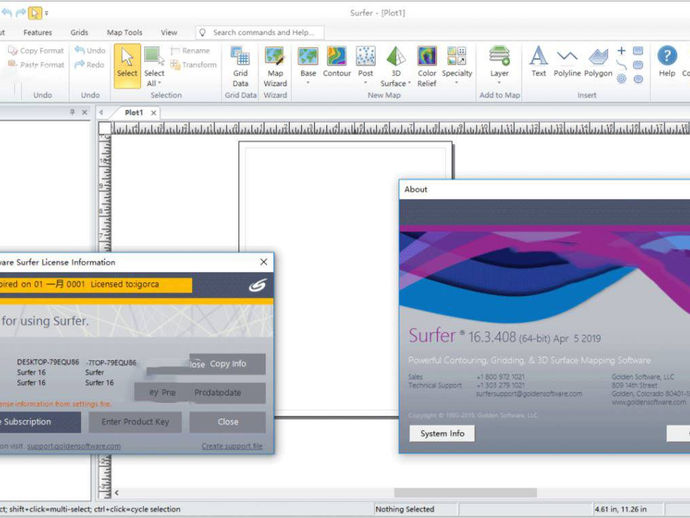Expand the Post map dropdown arrow
Screen dimensions: 690x518
pyautogui.click(x=365, y=83)
